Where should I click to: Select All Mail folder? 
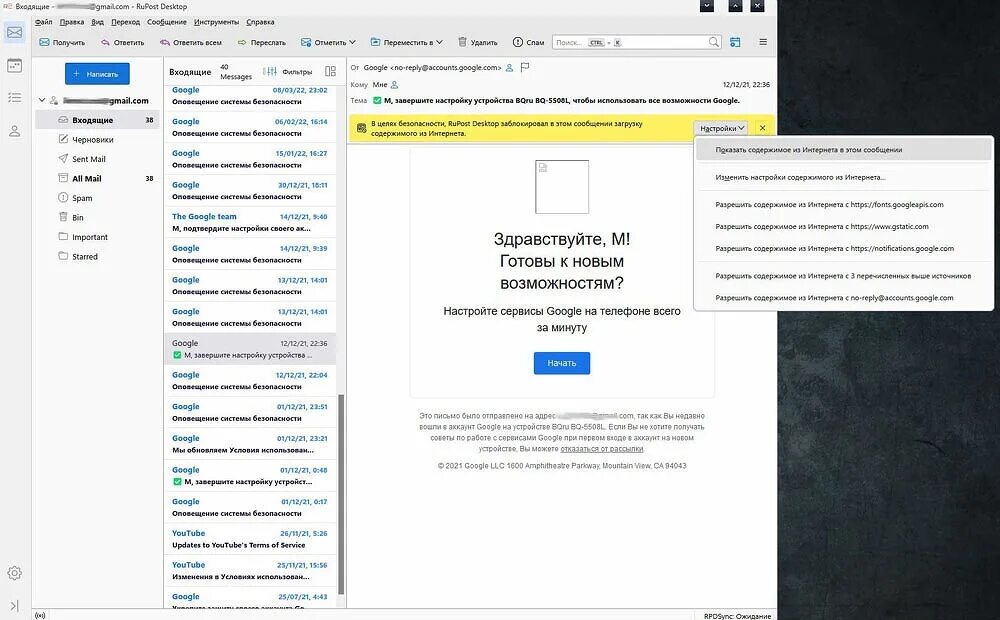click(97, 178)
